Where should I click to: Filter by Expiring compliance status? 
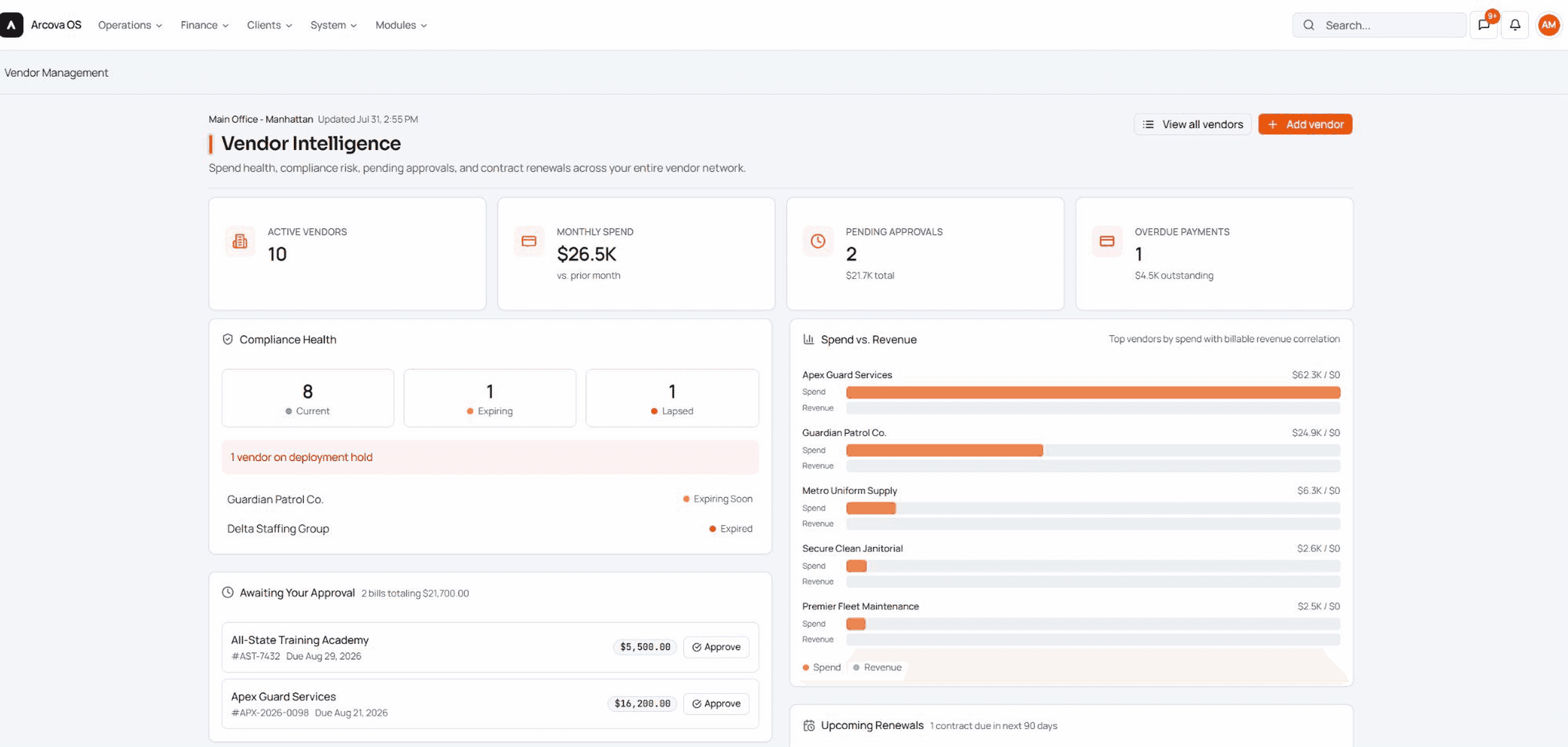pyautogui.click(x=489, y=398)
